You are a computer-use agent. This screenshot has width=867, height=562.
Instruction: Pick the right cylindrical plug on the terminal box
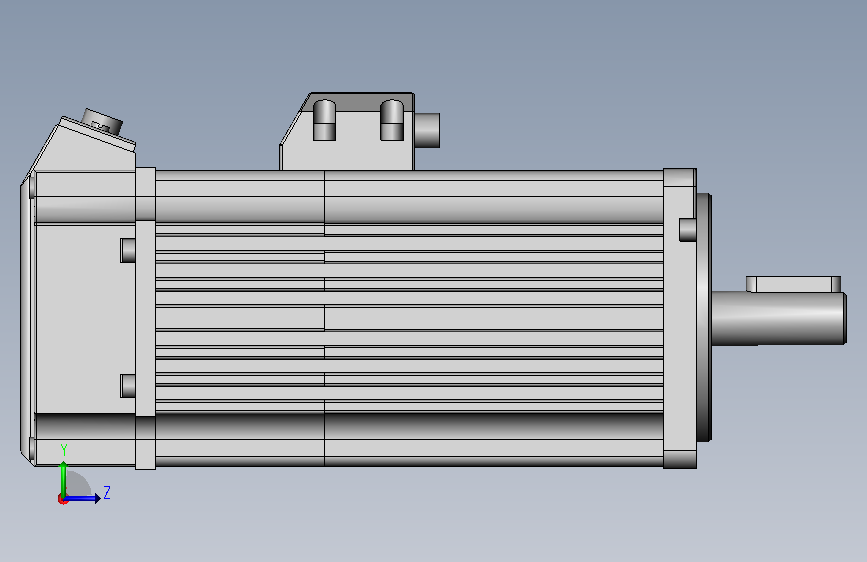(392, 120)
